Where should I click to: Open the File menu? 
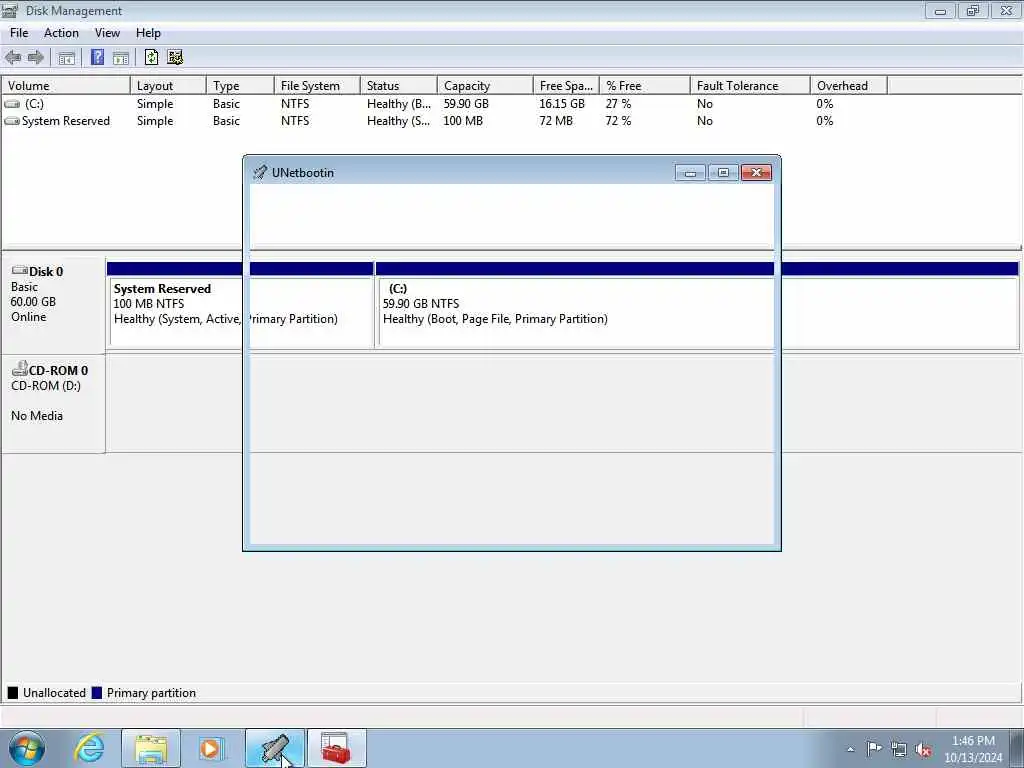[19, 33]
